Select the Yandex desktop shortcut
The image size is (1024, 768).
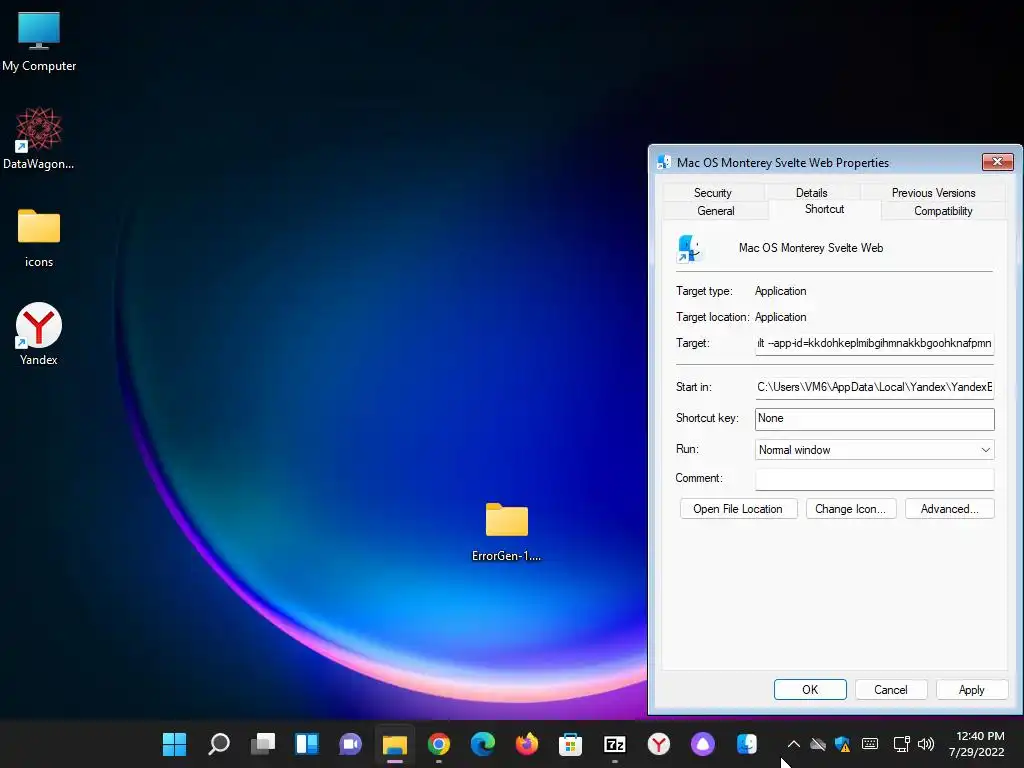click(39, 334)
